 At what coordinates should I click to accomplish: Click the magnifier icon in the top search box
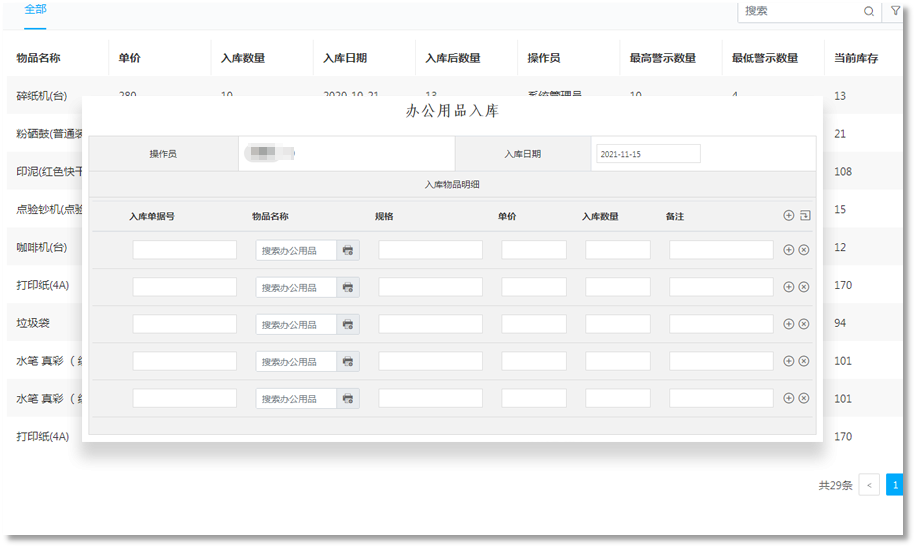point(868,12)
